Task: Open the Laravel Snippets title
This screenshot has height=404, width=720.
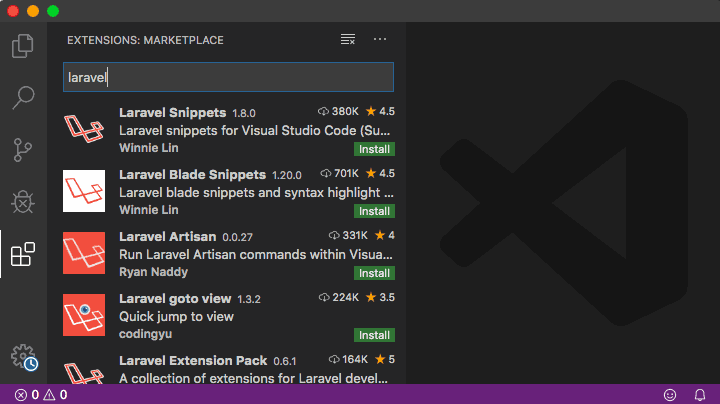Action: (x=173, y=112)
